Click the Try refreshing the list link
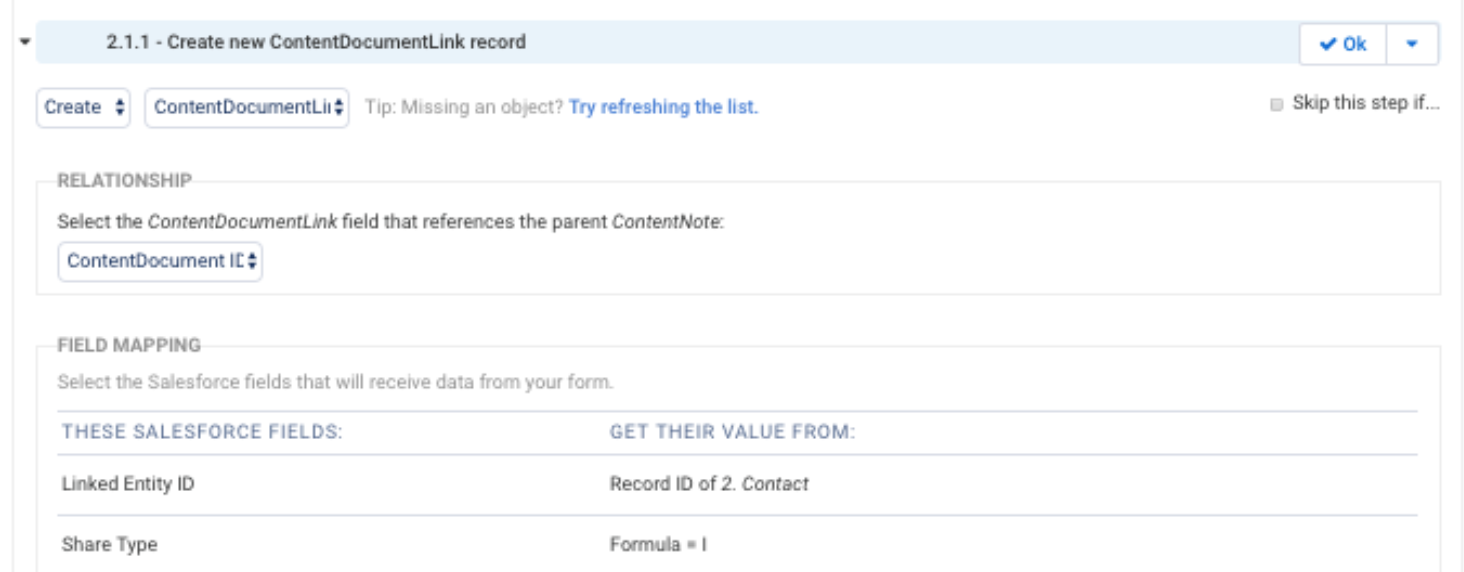This screenshot has height=572, width=1464. click(663, 108)
